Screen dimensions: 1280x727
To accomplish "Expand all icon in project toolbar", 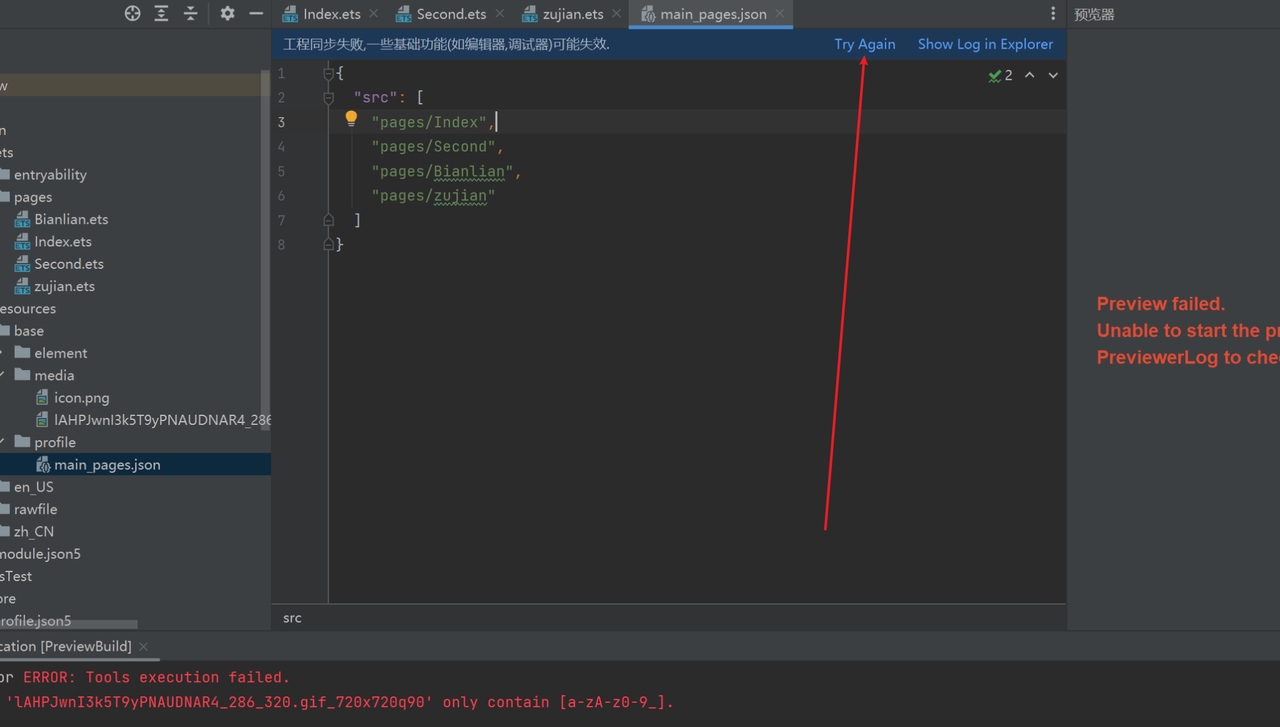I will 161,13.
